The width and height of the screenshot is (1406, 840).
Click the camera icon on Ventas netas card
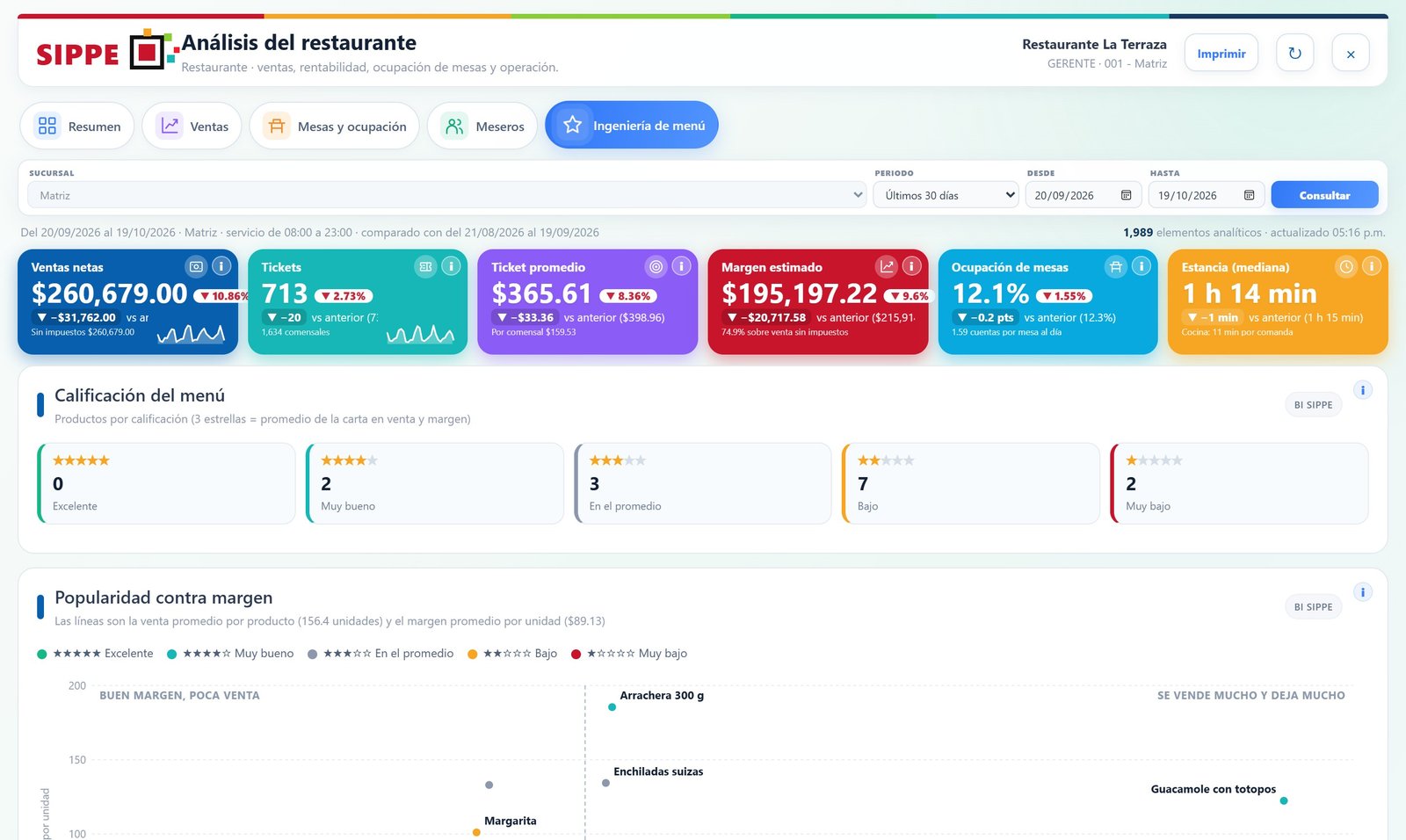[x=196, y=266]
